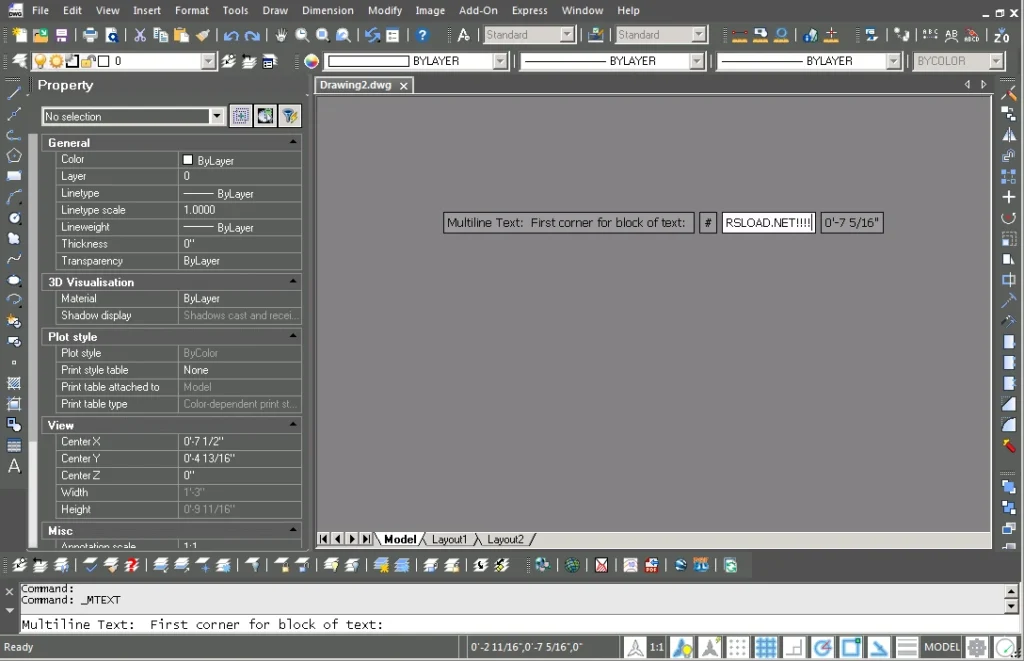Click the Mirror tool in right toolbar

pyautogui.click(x=1009, y=135)
